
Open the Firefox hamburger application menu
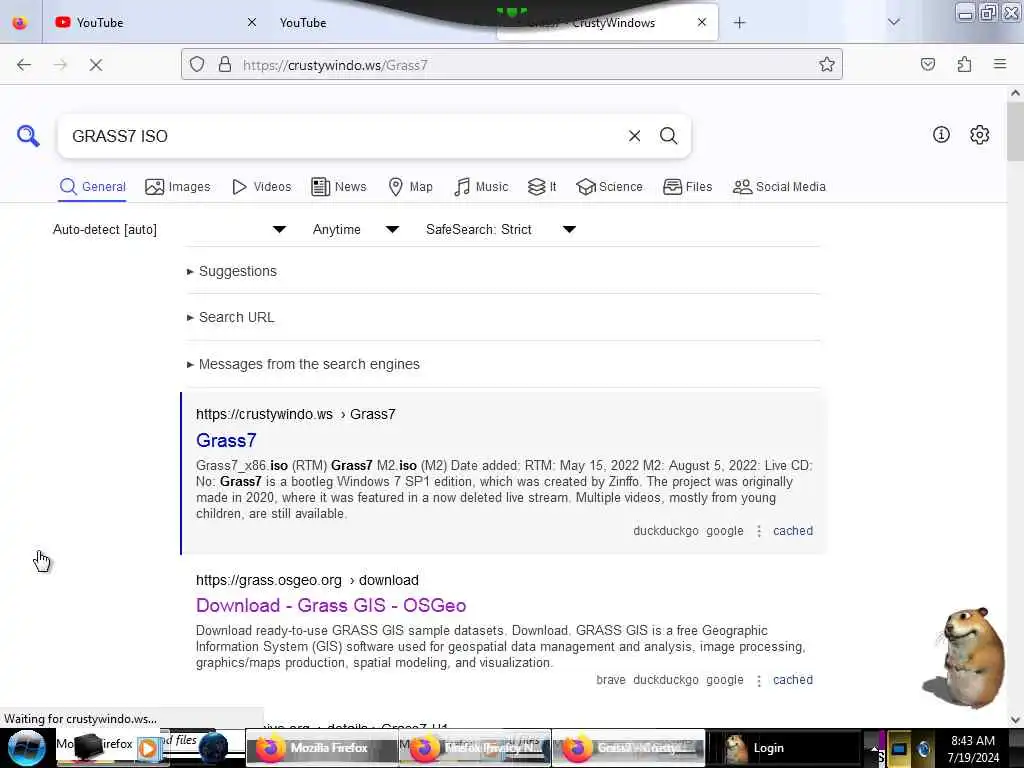tap(1000, 64)
